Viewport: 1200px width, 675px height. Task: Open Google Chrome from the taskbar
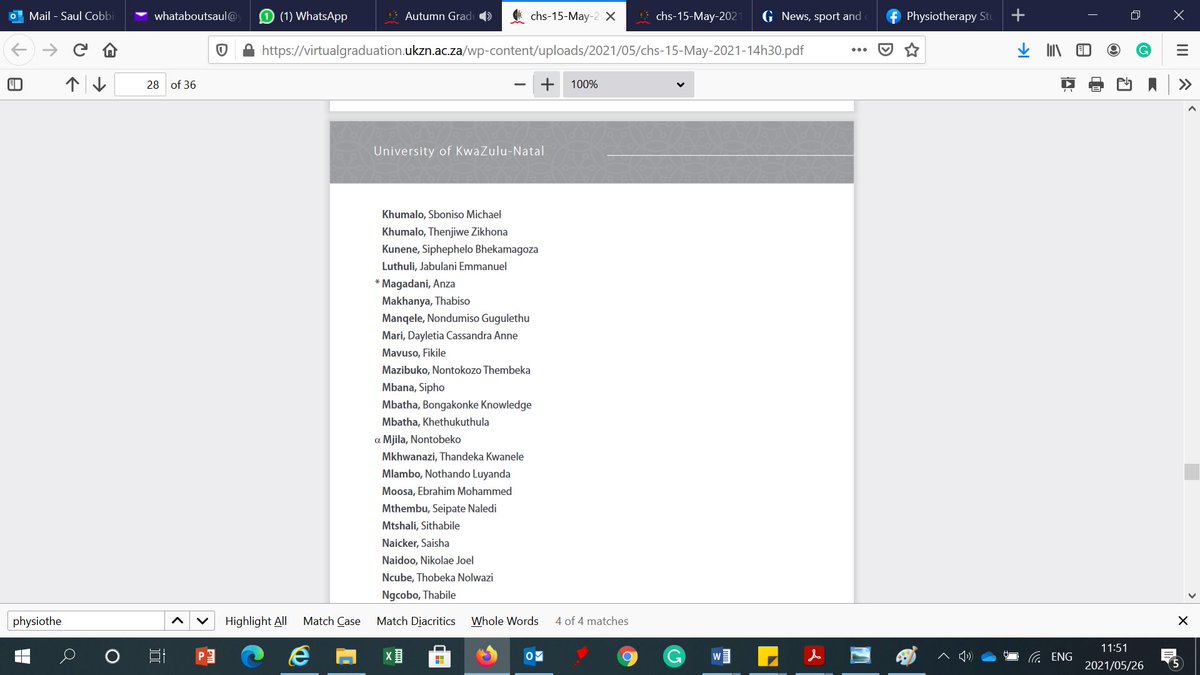[x=627, y=656]
